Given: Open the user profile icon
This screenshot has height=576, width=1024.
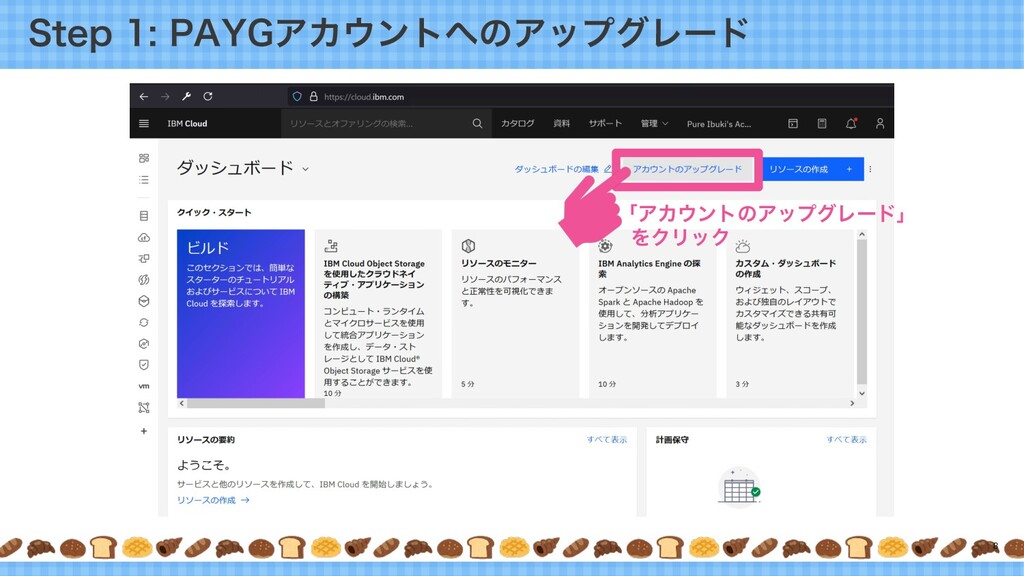Looking at the screenshot, I should 880,123.
